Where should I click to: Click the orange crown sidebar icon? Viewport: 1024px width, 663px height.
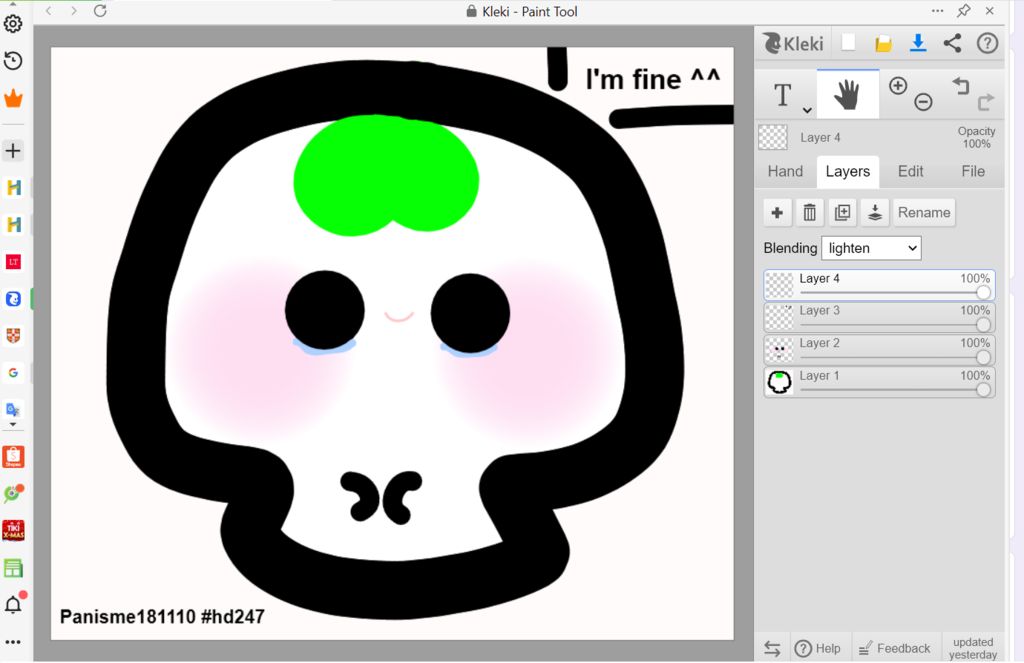tap(13, 99)
